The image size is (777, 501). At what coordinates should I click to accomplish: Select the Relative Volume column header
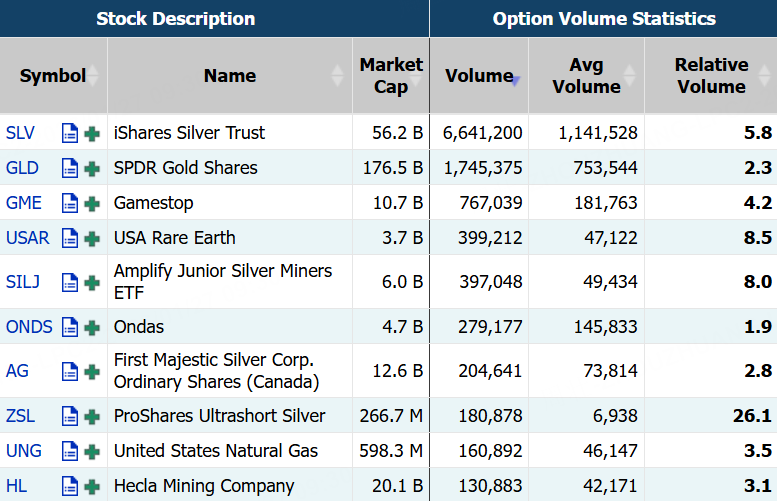(711, 76)
